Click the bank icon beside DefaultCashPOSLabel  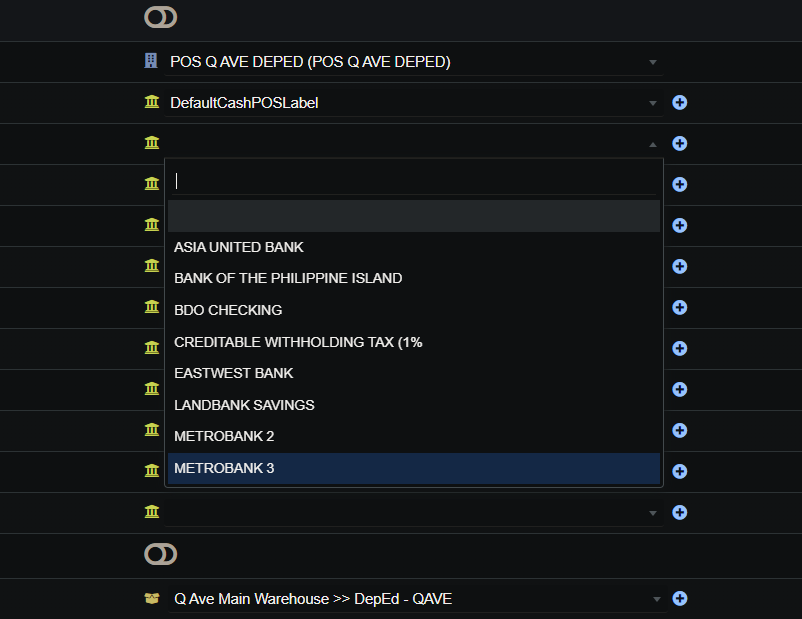pyautogui.click(x=151, y=103)
